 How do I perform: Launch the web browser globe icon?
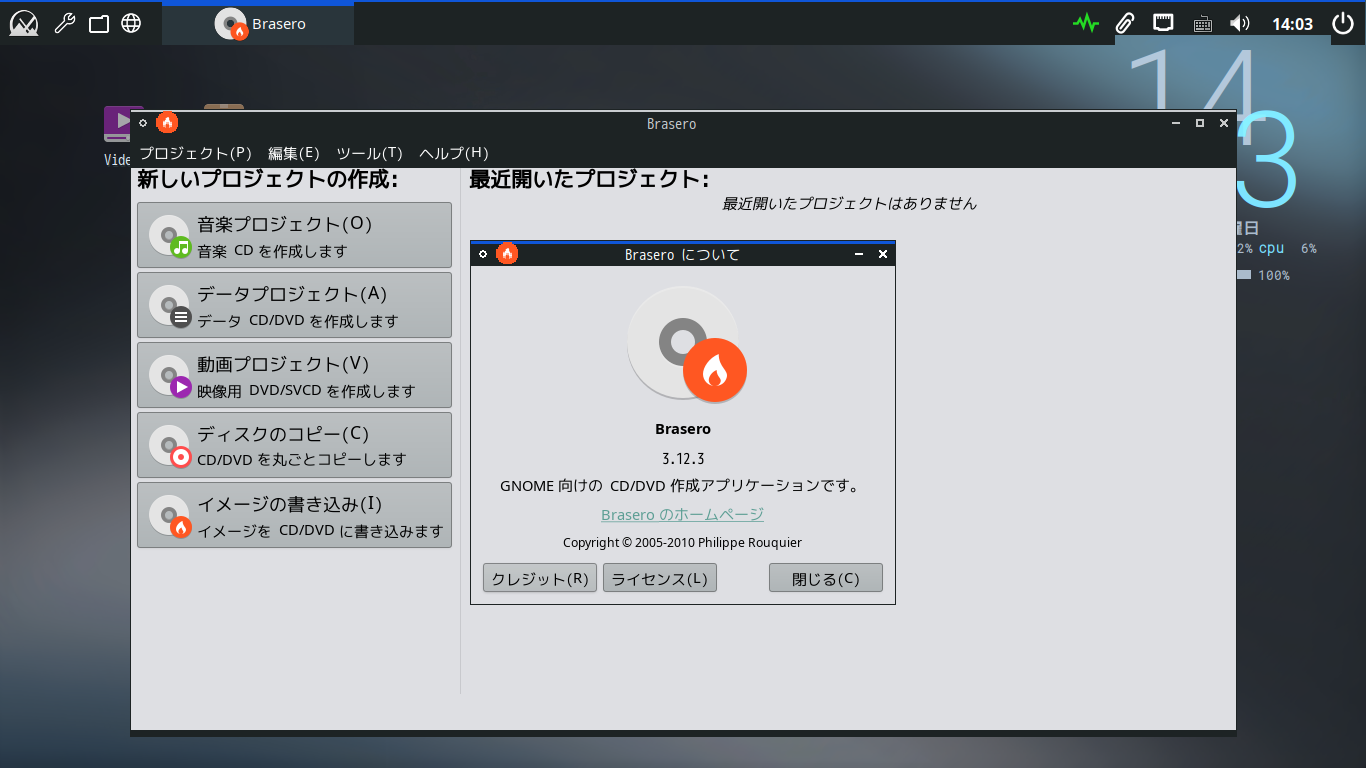tap(131, 23)
